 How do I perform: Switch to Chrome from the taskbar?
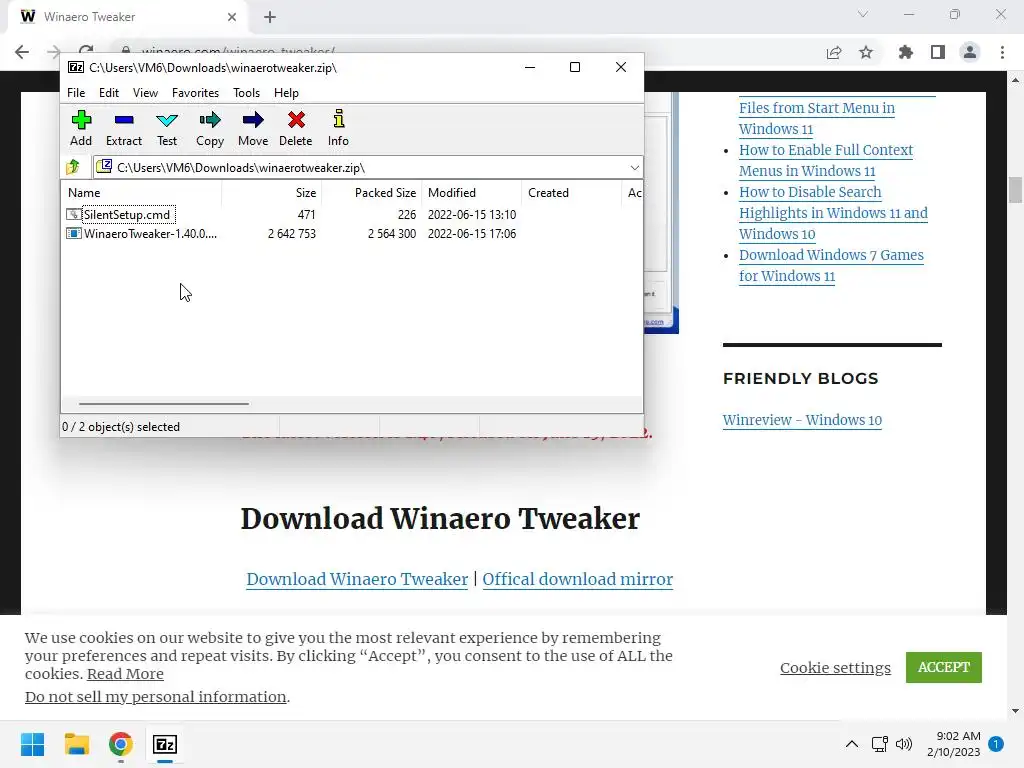coord(121,744)
